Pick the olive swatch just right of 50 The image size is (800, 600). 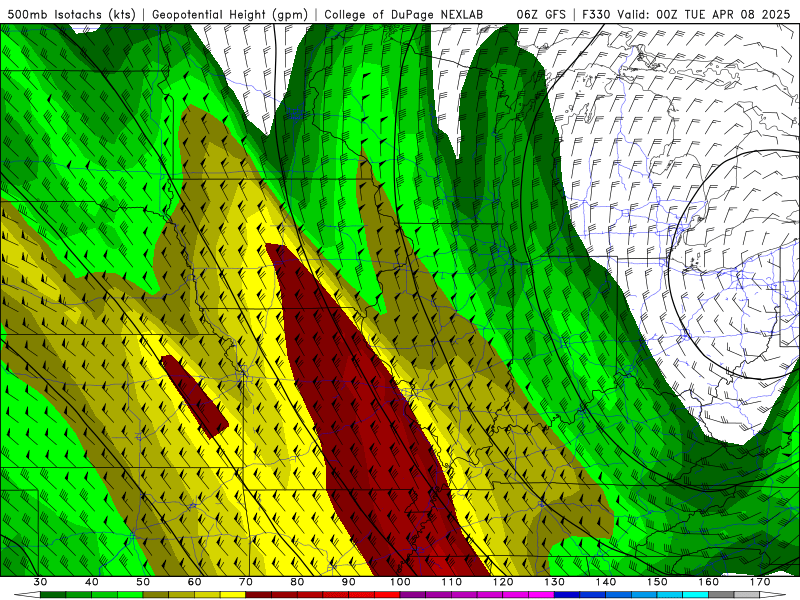click(156, 596)
